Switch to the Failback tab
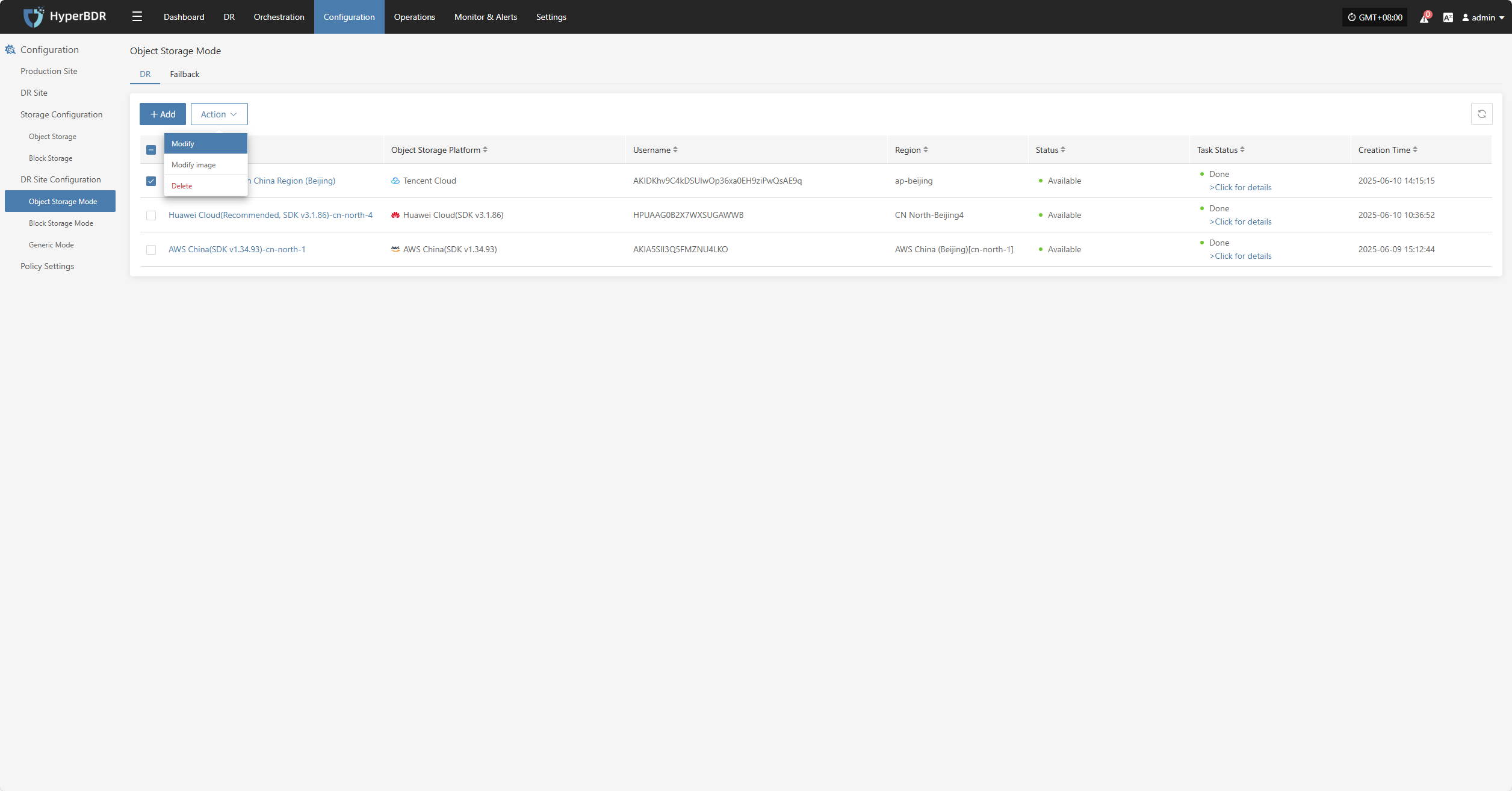The height and width of the screenshot is (791, 1512). pos(185,74)
